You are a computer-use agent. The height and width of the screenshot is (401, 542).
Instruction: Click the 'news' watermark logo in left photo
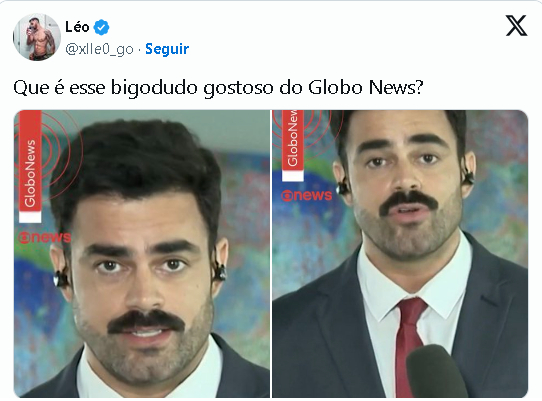(44, 237)
